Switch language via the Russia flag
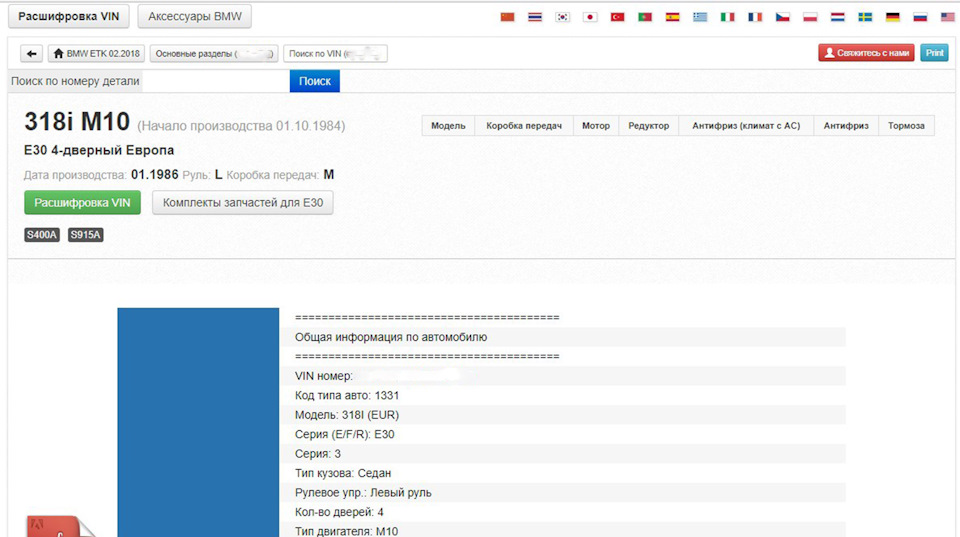The width and height of the screenshot is (960, 537). [x=920, y=17]
